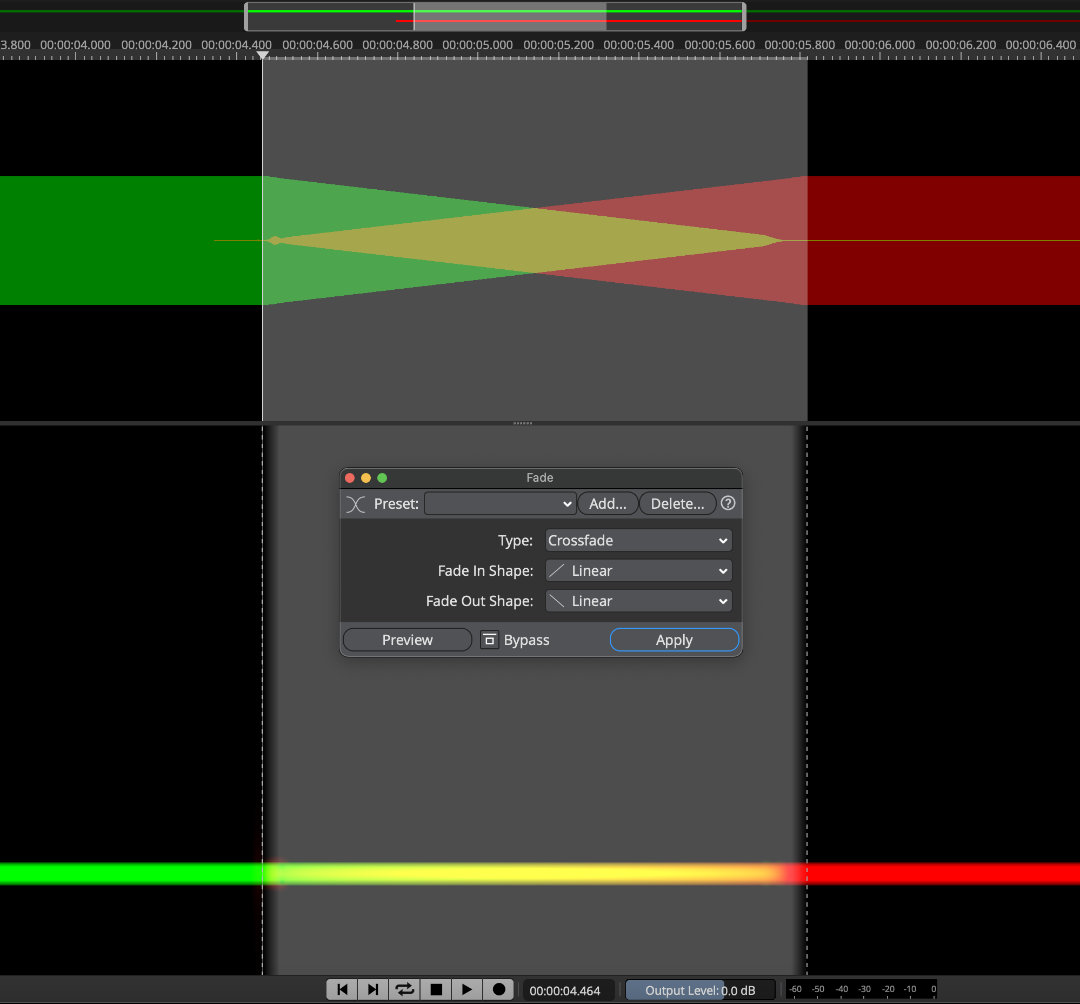1080x1004 pixels.
Task: Stop playback with the square stop button
Action: tap(436, 990)
